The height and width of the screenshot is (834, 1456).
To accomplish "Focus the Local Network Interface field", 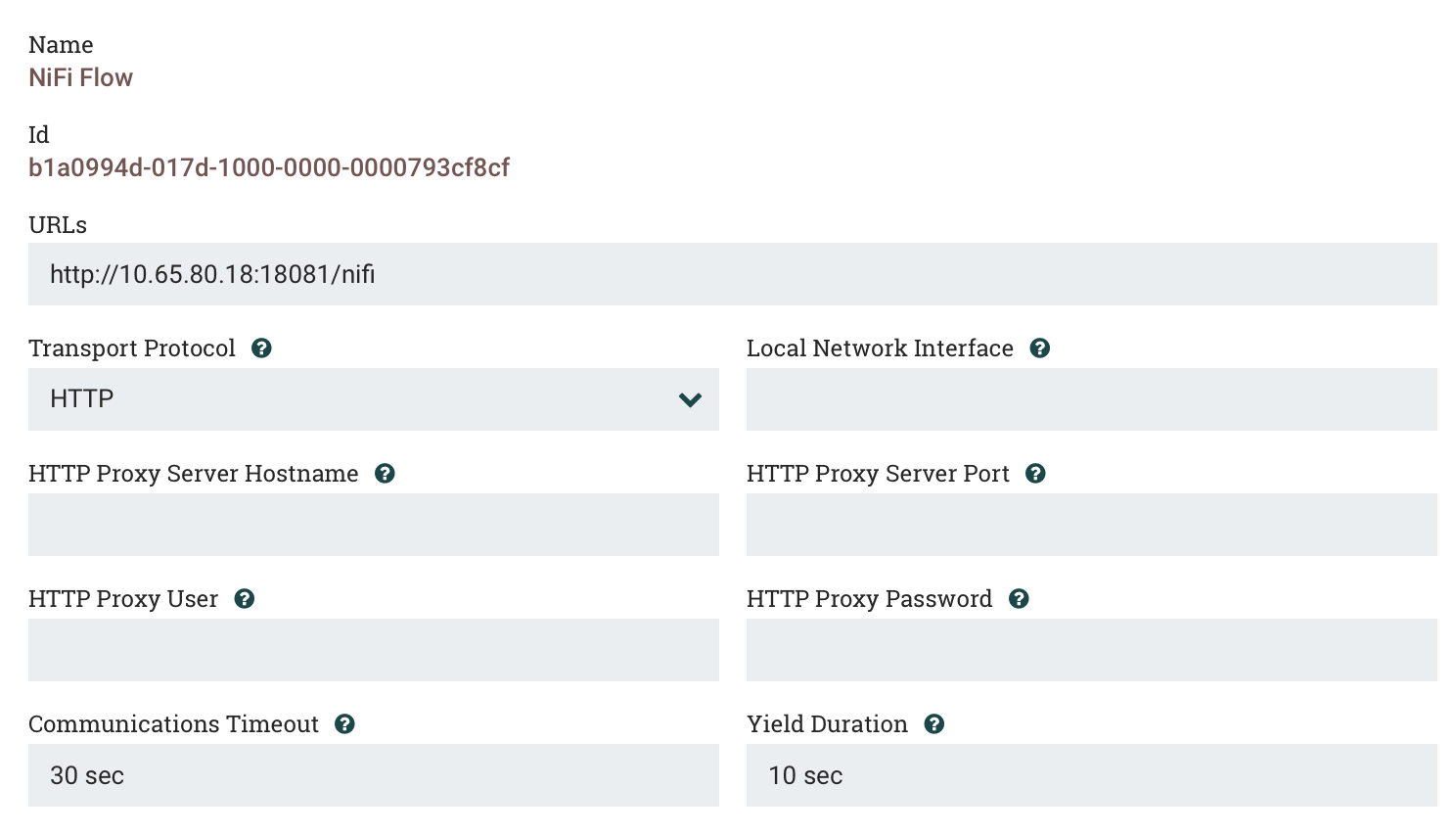I will (1092, 399).
